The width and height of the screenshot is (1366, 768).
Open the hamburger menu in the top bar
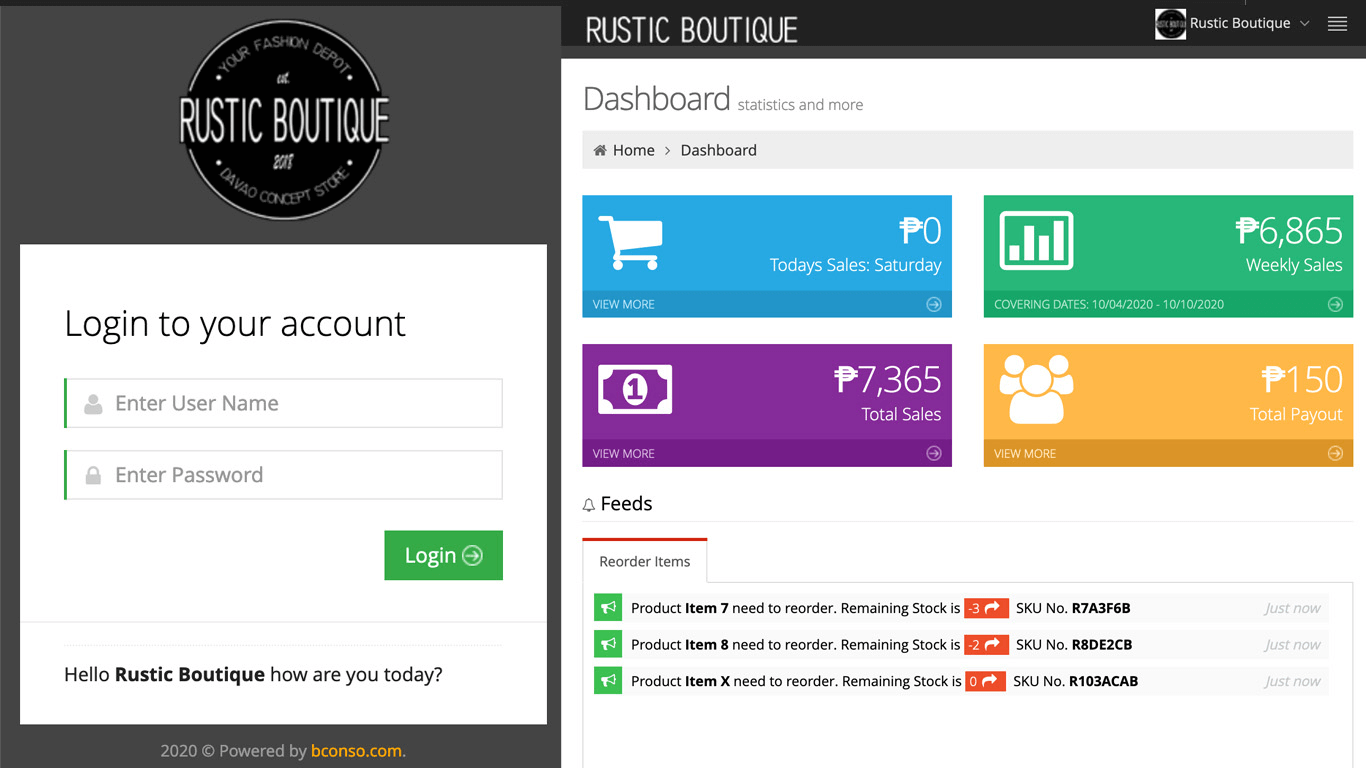coord(1337,24)
